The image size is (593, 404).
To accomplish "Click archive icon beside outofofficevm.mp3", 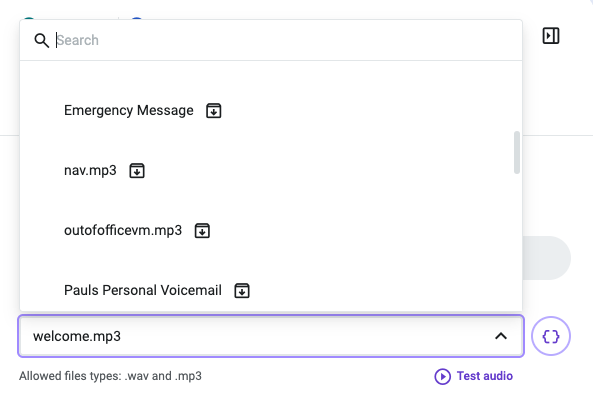I will click(x=202, y=231).
